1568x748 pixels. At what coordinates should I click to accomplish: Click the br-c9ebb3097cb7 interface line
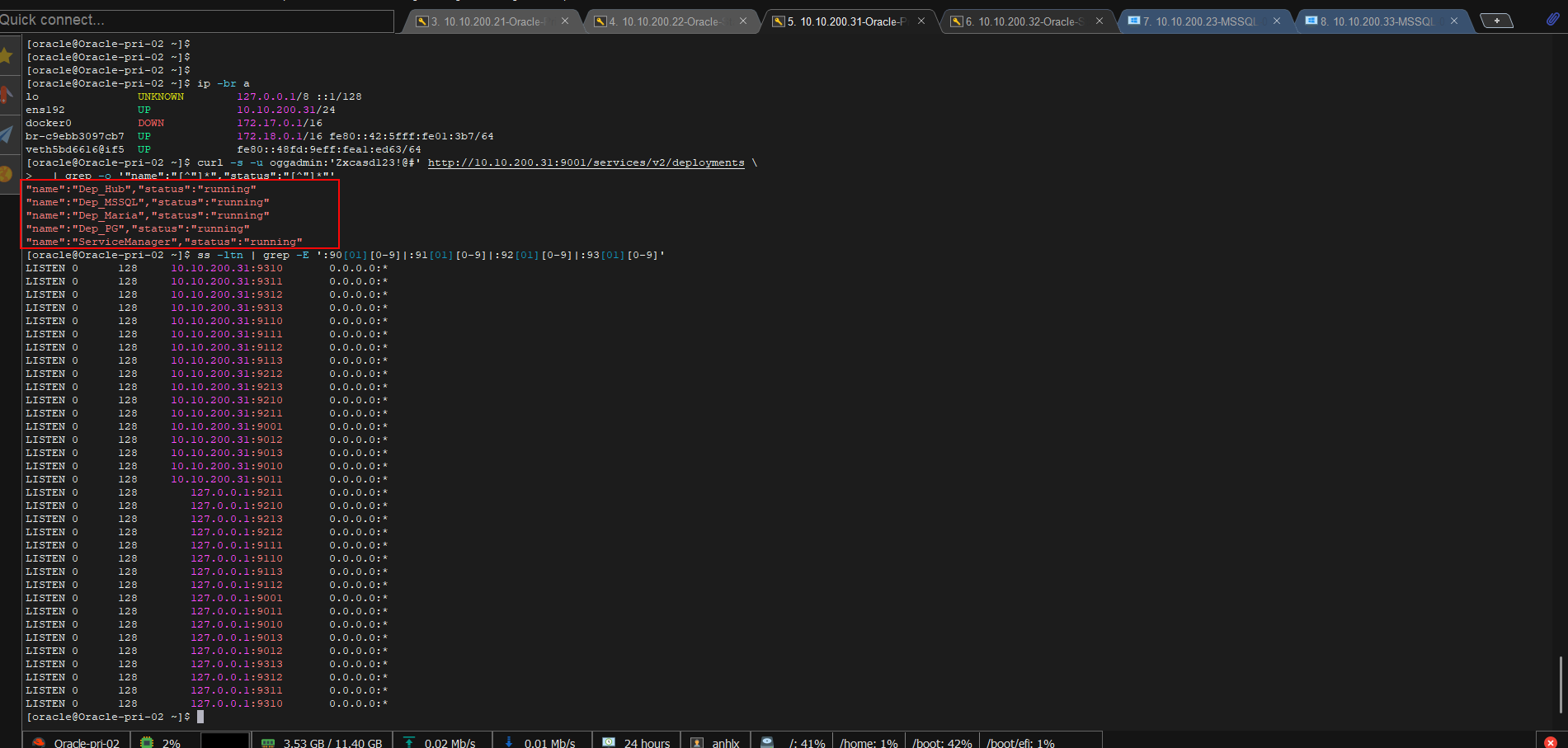[260, 136]
